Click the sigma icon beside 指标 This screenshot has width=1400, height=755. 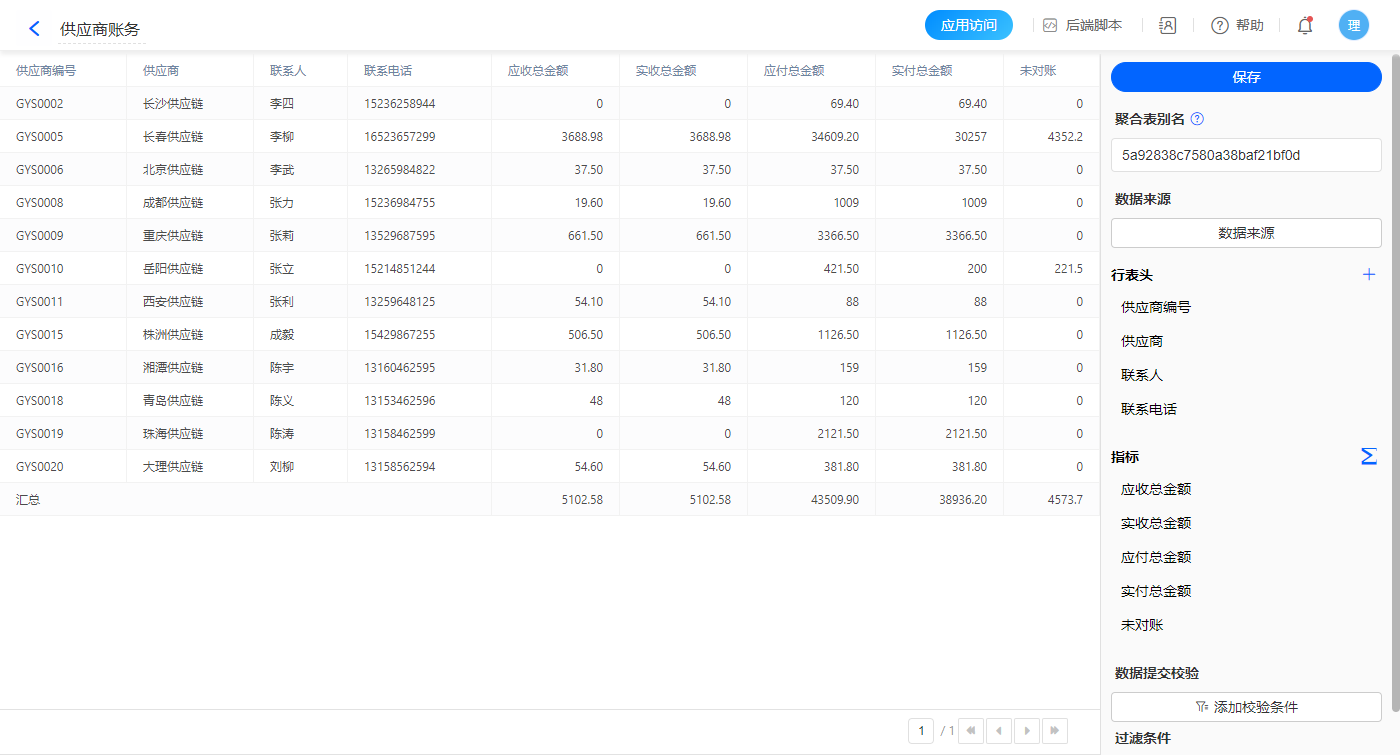[1369, 456]
